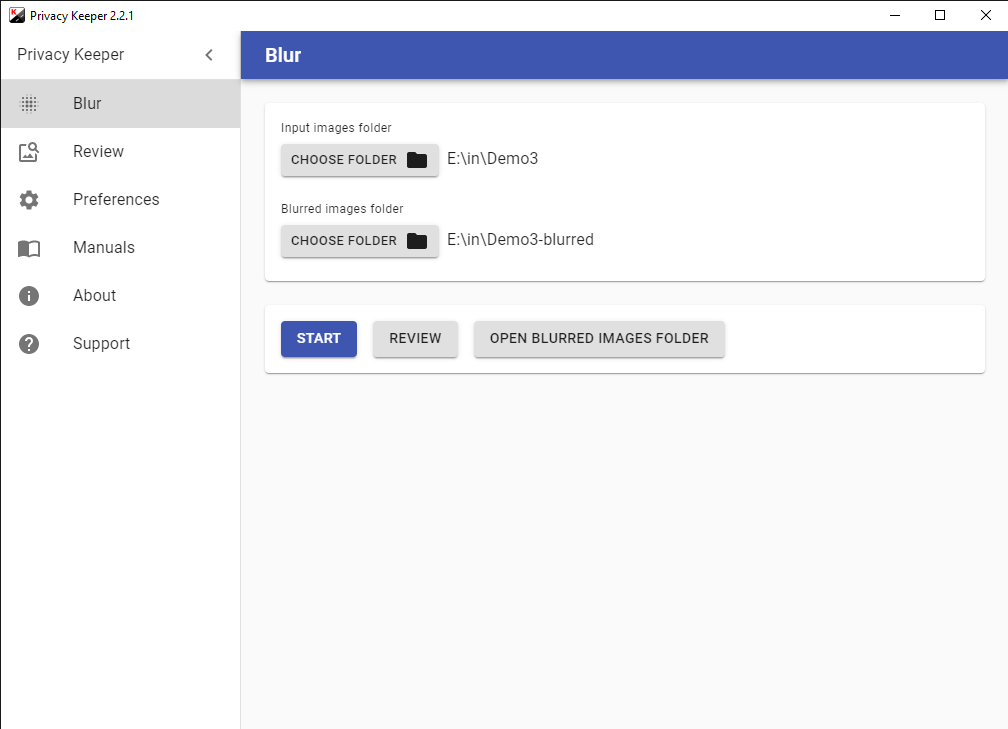The image size is (1008, 729).
Task: Click the Manuals open-book icon
Action: [x=29, y=248]
